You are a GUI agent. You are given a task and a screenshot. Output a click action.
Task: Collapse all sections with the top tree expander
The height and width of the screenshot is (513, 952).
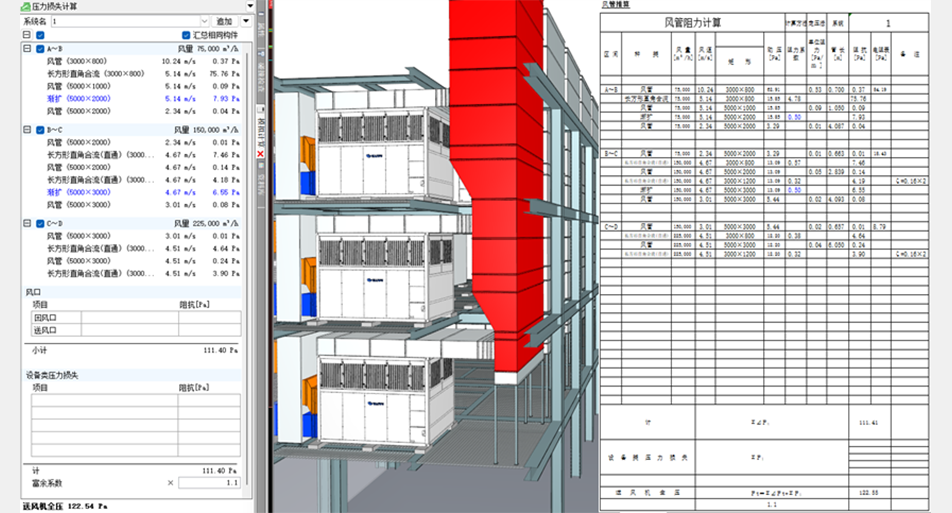point(26,35)
